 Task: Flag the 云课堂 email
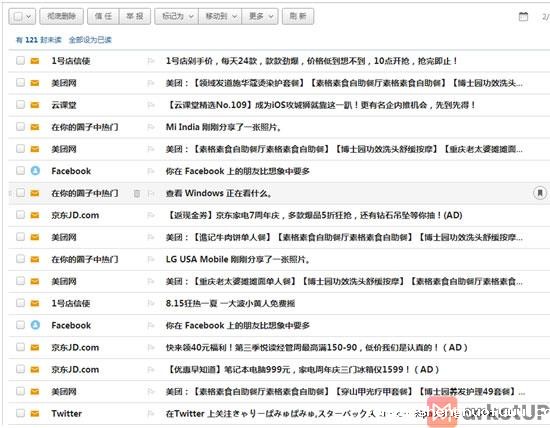click(151, 105)
